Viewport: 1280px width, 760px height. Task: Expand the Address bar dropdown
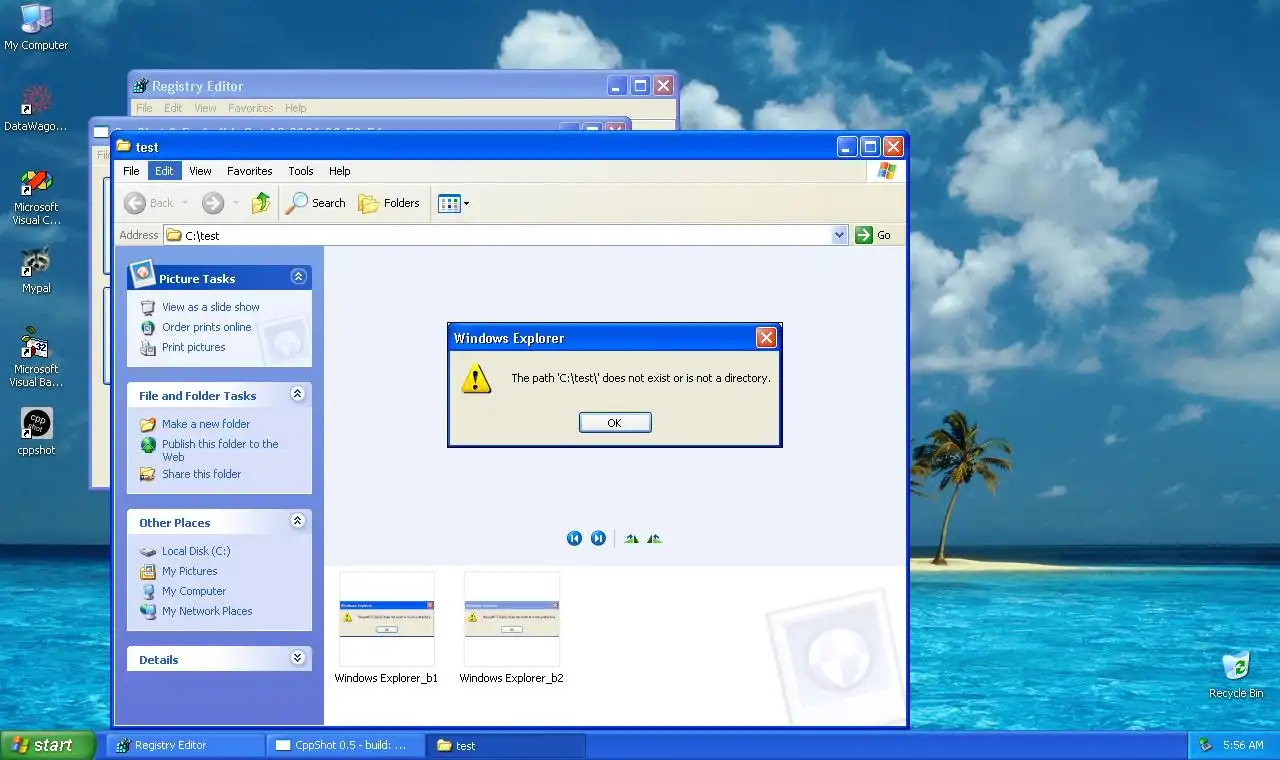(839, 235)
